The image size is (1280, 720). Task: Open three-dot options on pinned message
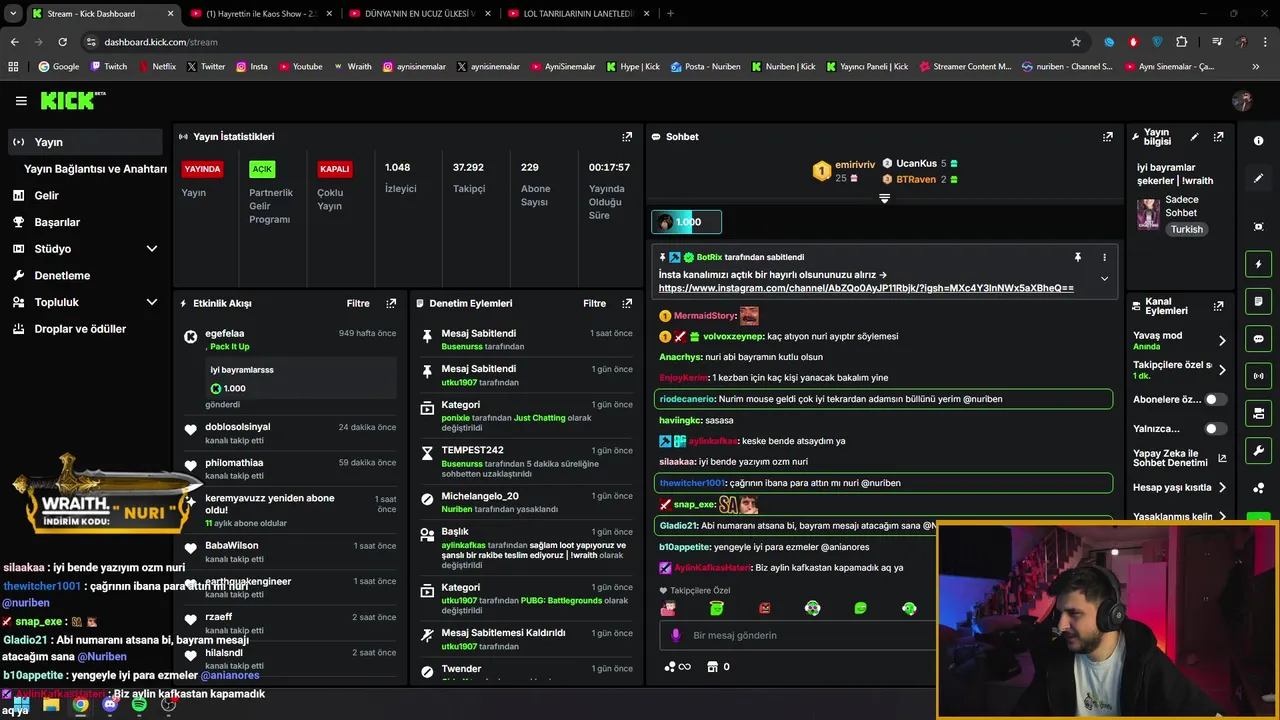tap(1104, 258)
